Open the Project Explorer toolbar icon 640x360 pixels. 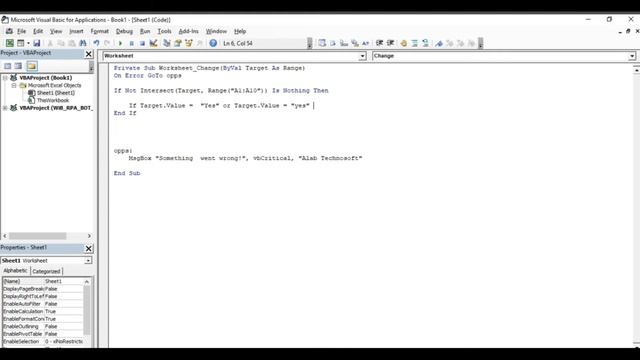[167, 43]
